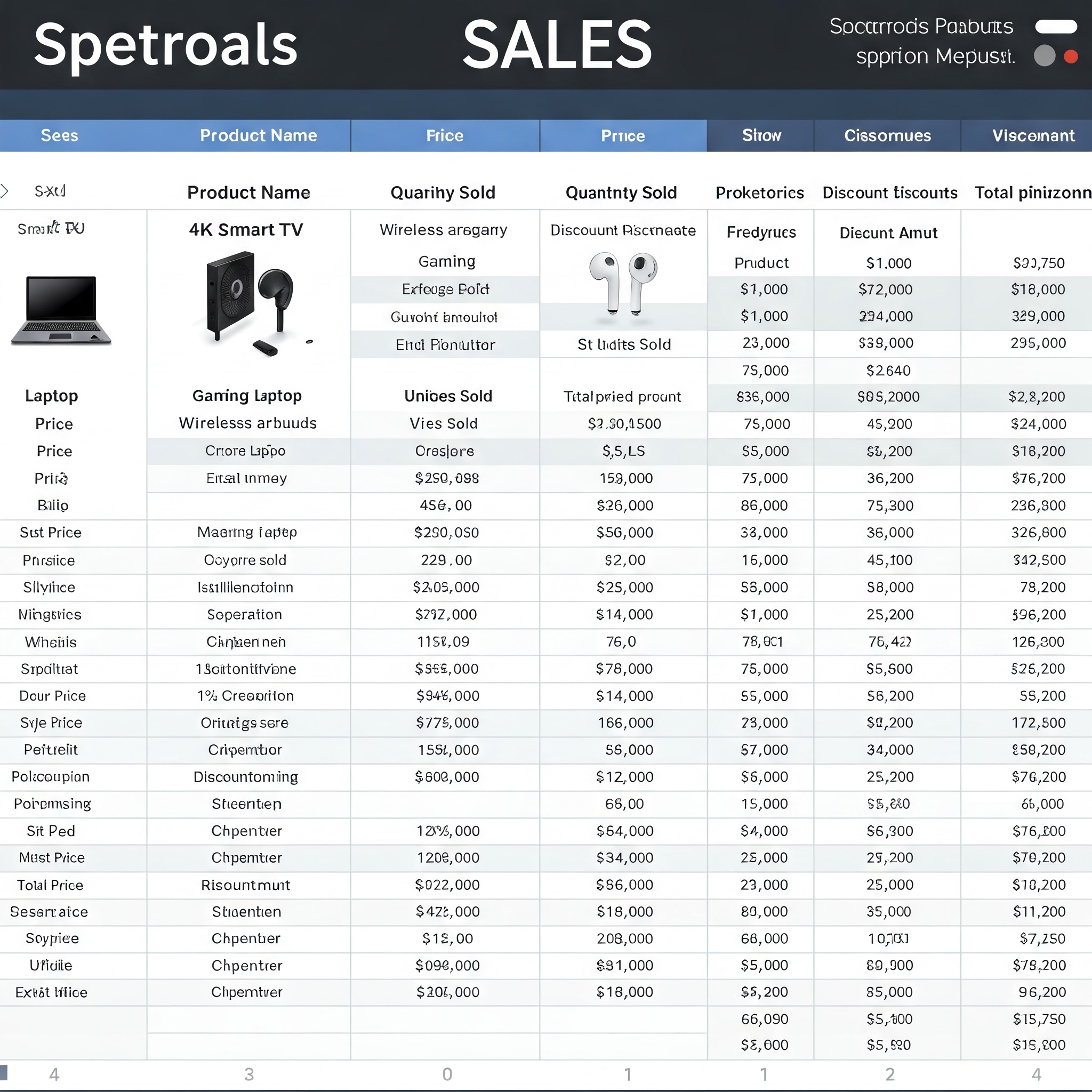Select the Gaming Laptop row label

(x=247, y=396)
